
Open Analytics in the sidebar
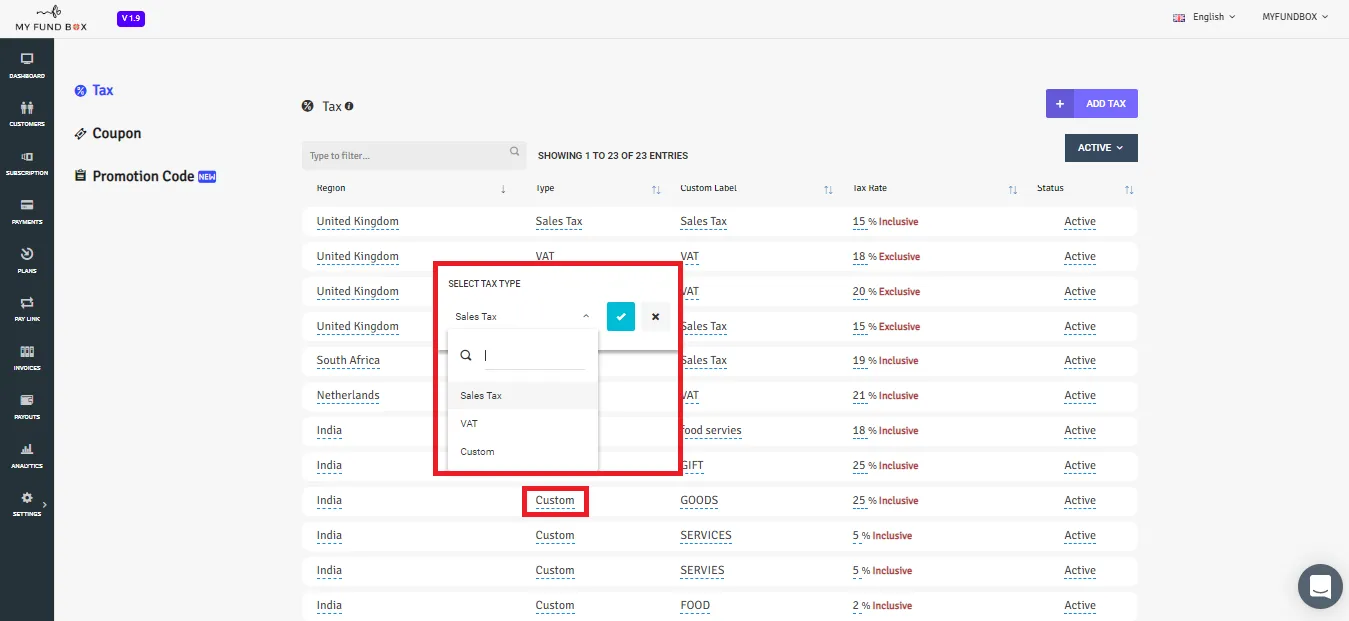[x=27, y=455]
